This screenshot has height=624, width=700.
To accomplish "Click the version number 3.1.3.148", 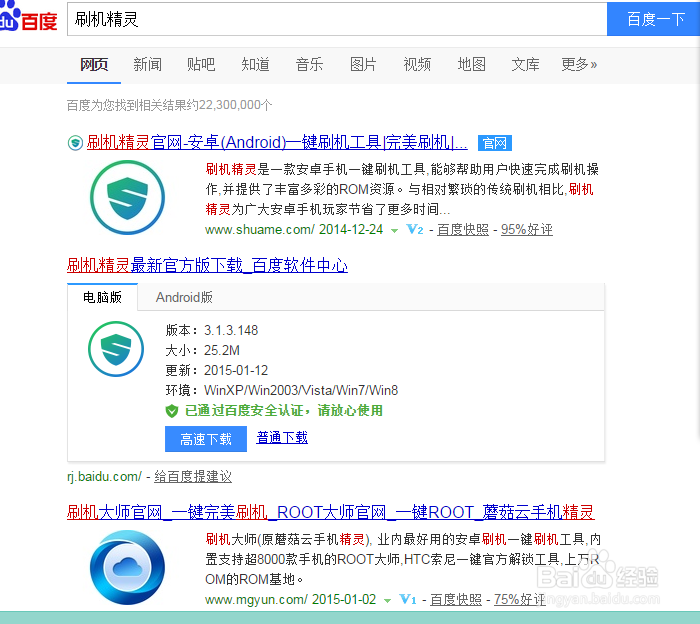I will click(231, 330).
